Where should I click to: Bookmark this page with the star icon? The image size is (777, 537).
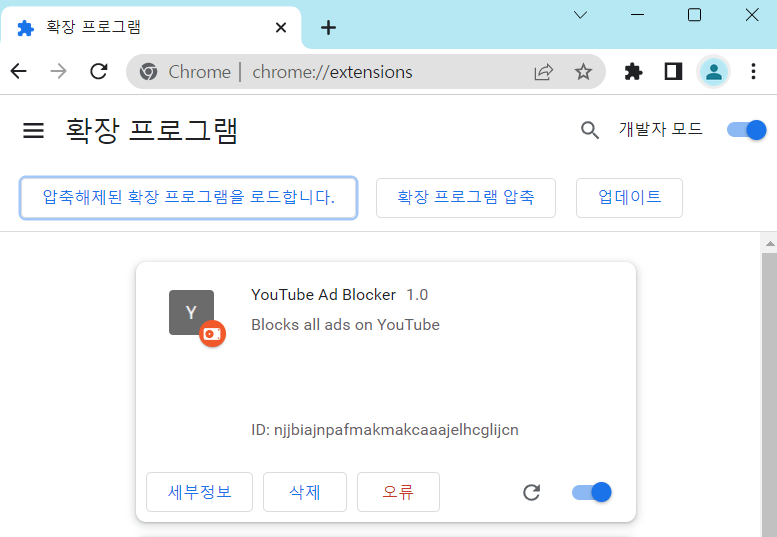click(583, 72)
